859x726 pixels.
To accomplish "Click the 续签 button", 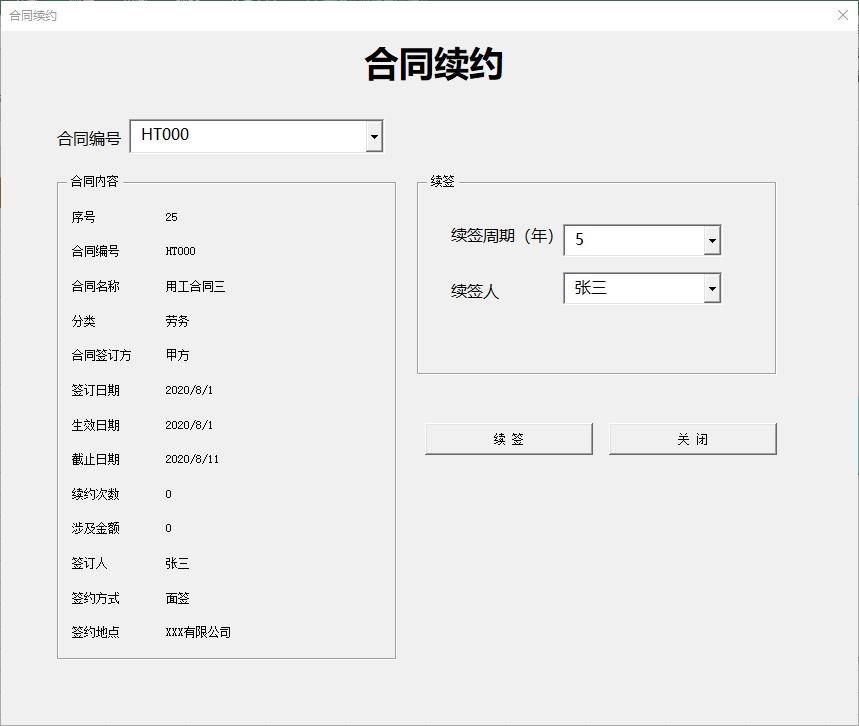I will [x=509, y=439].
